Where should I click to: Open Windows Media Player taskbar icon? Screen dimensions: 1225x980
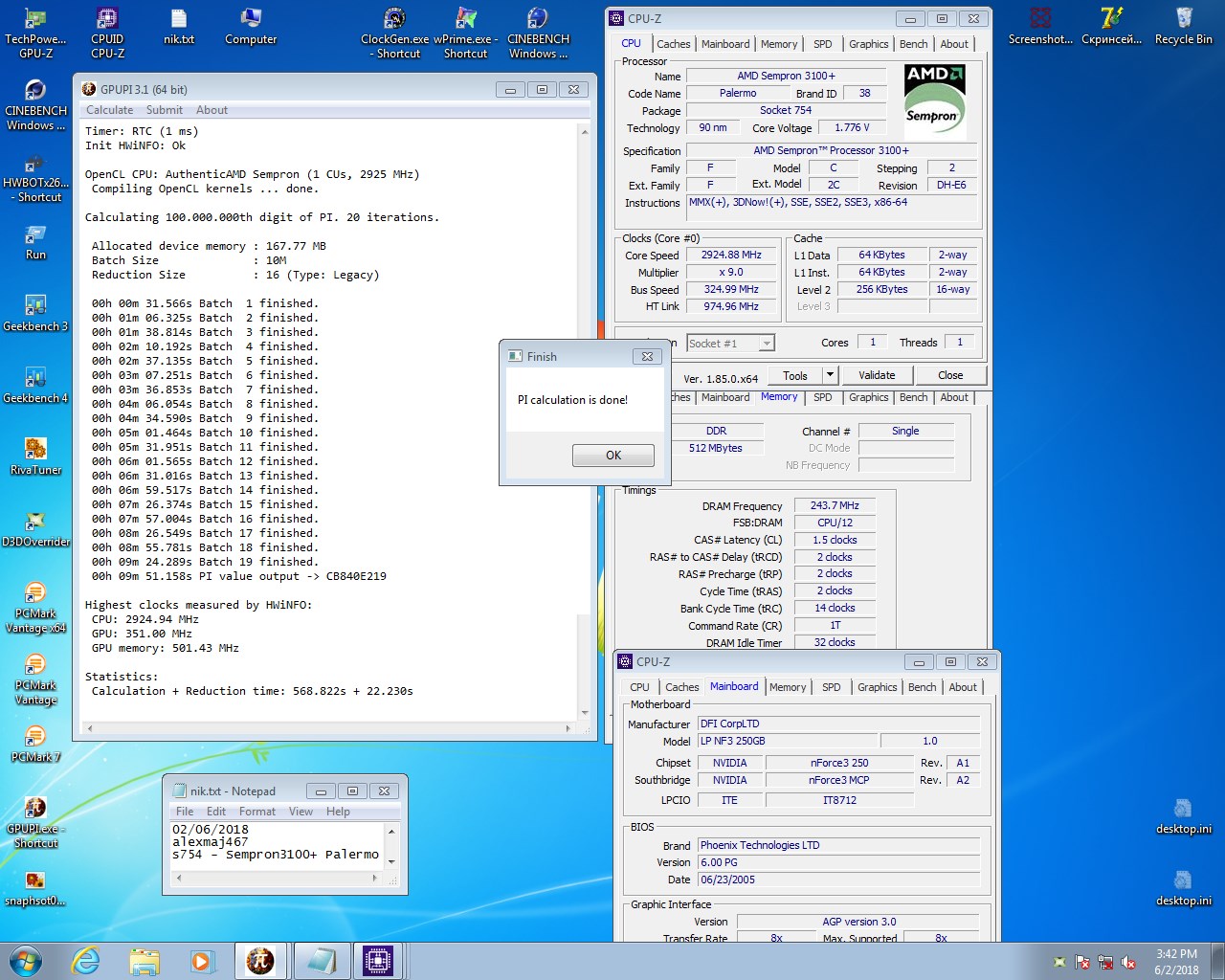(202, 961)
